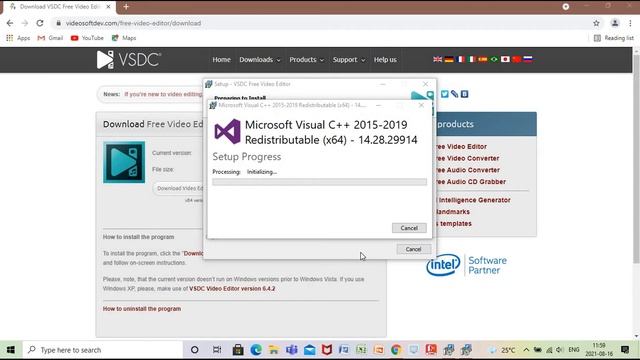
Task: Click the address bar URL
Action: point(133,23)
